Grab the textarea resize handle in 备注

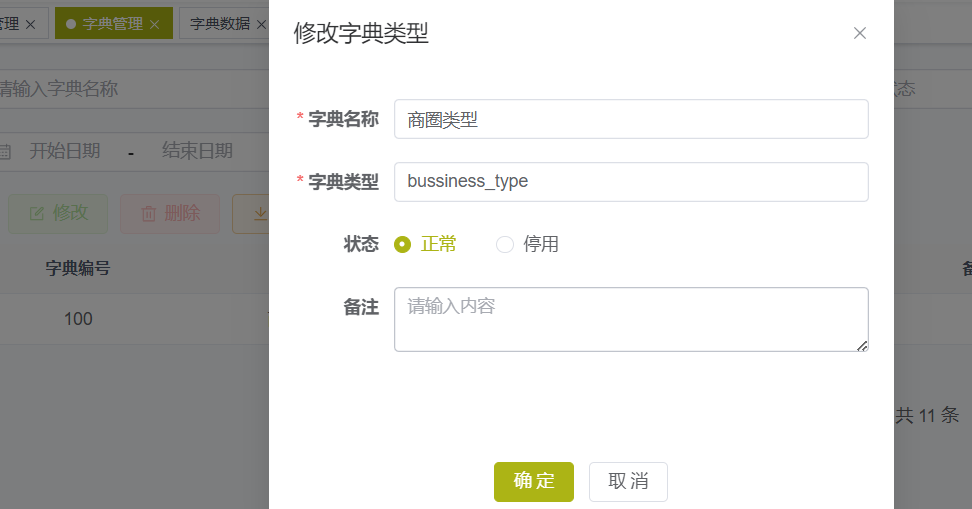click(862, 346)
